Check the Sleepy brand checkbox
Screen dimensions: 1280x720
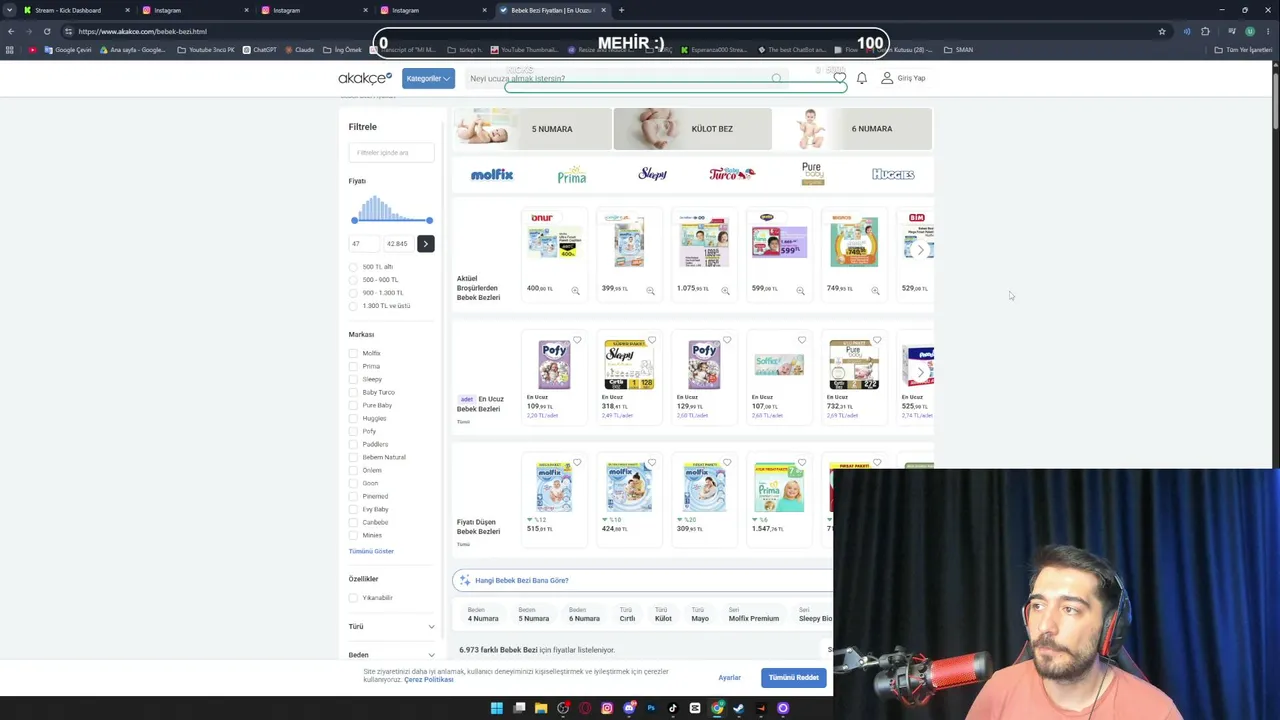(353, 379)
